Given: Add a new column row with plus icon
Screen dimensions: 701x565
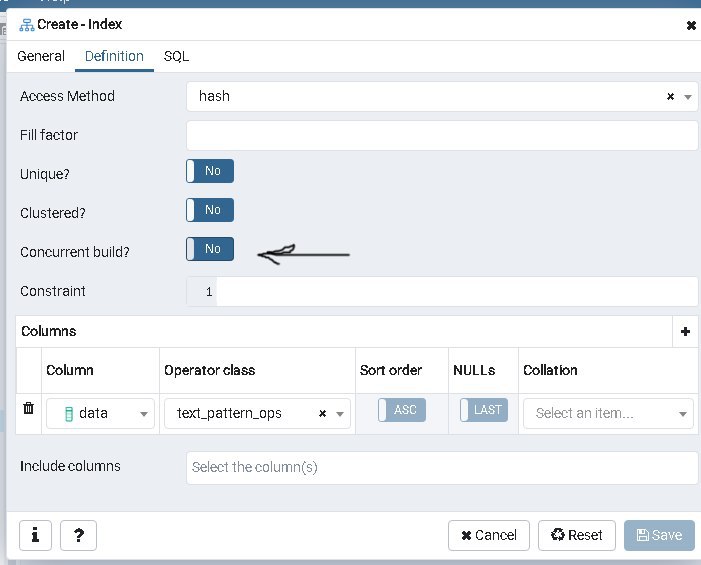Looking at the screenshot, I should pos(685,331).
